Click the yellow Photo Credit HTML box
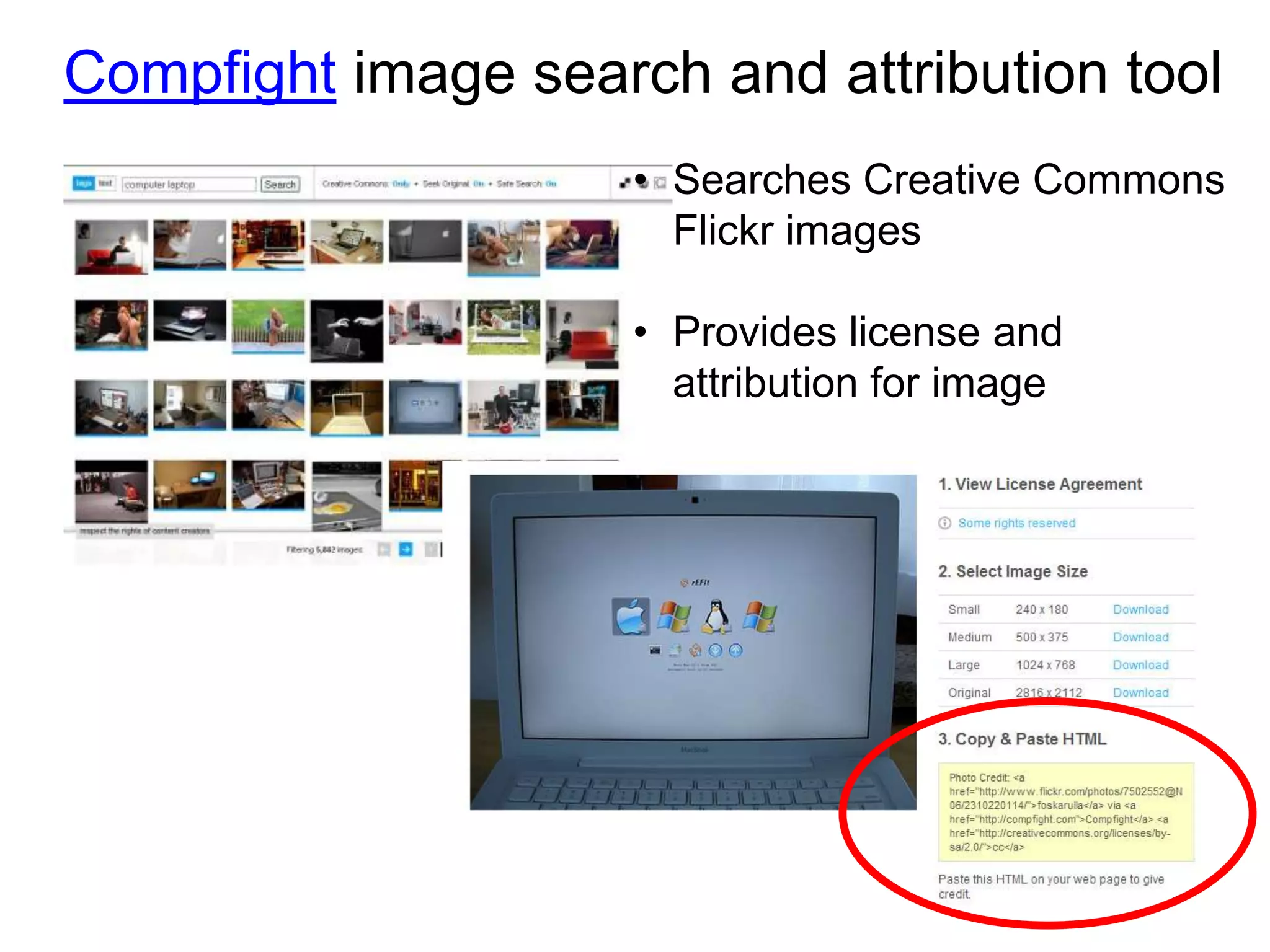The width and height of the screenshot is (1270, 952). tap(1065, 812)
